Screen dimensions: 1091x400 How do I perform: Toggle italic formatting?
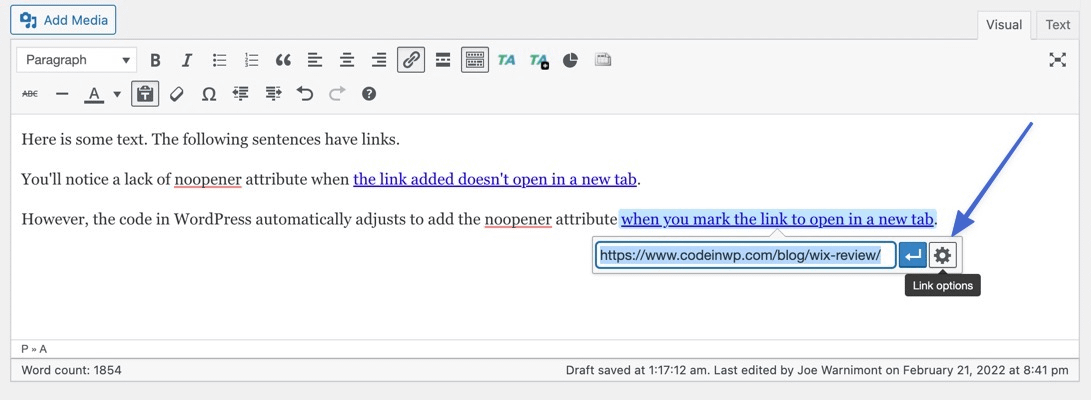(186, 61)
